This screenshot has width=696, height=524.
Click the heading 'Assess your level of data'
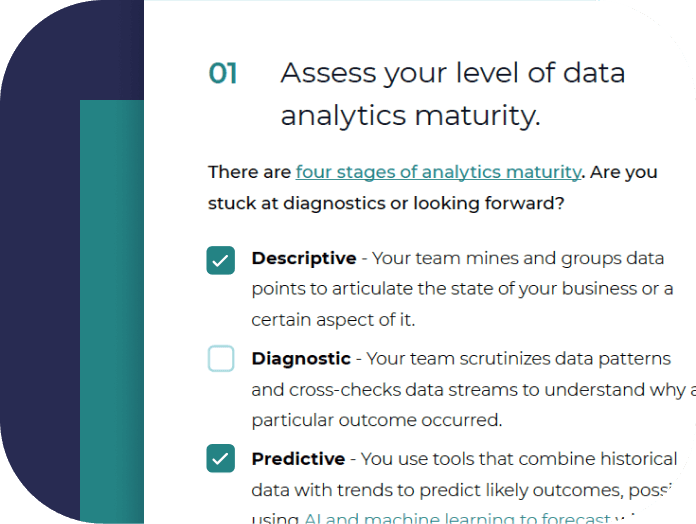[x=452, y=73]
